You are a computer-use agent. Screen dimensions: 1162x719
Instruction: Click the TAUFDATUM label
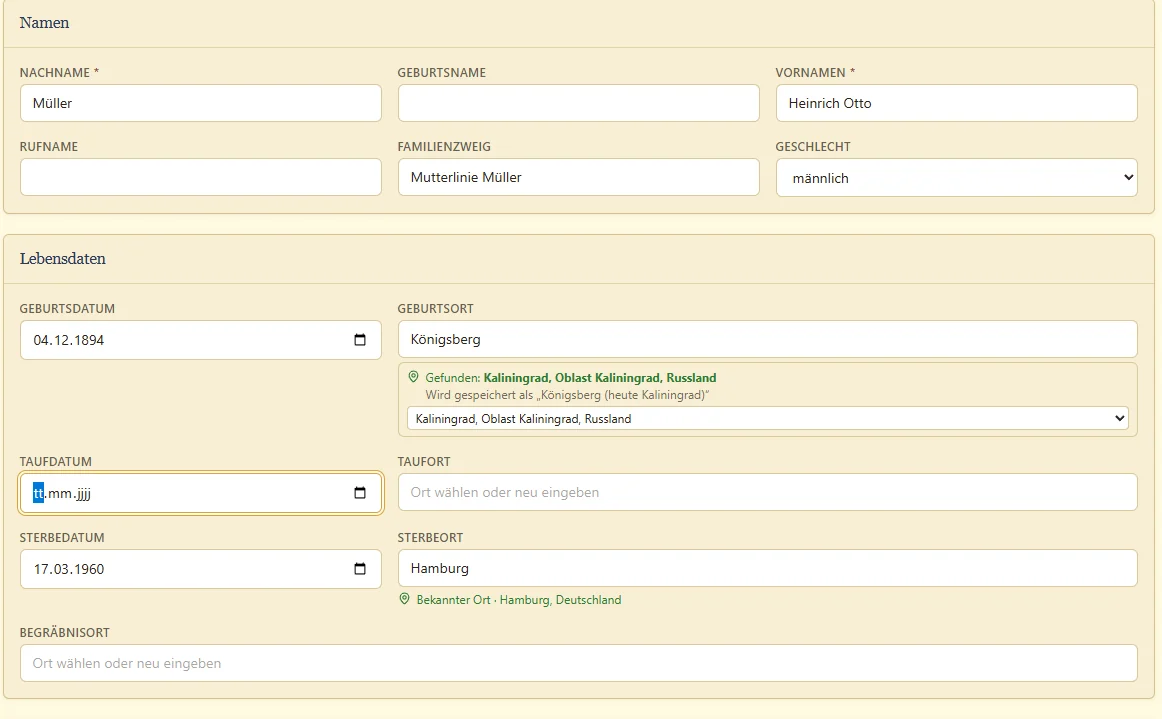(x=56, y=462)
